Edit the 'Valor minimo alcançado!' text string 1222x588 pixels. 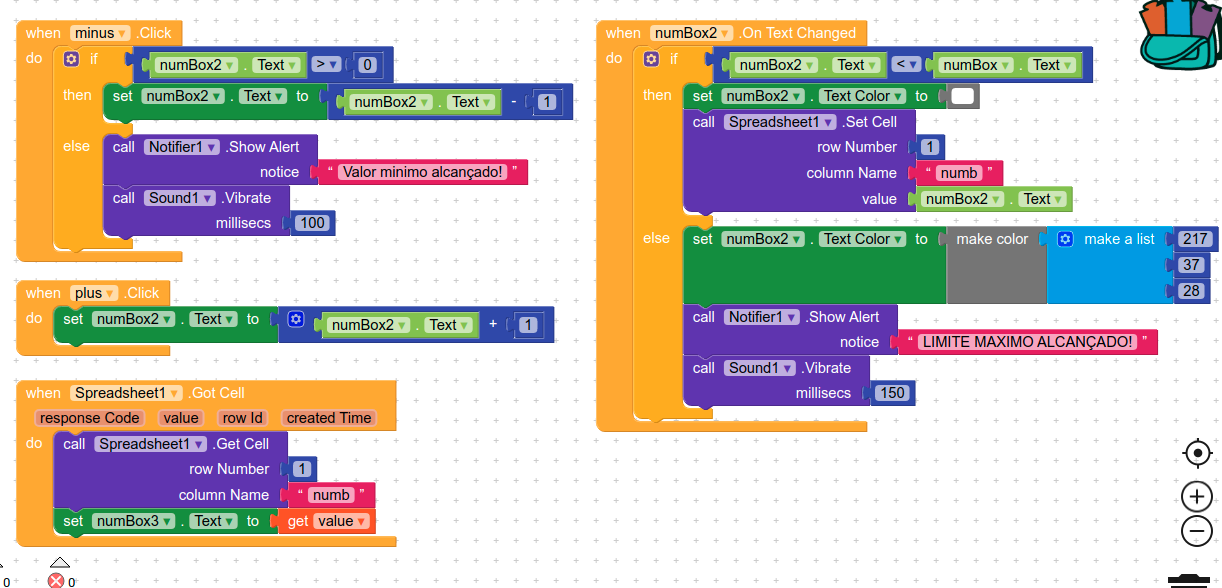(423, 172)
